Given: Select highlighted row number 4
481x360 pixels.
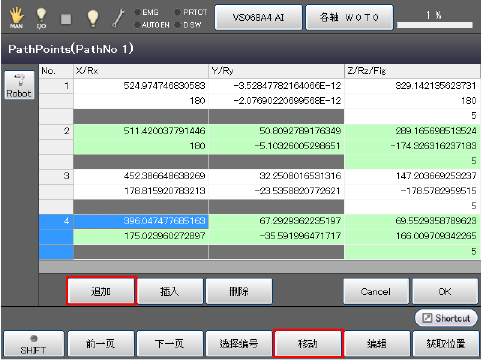Looking at the screenshot, I should click(x=56, y=221).
